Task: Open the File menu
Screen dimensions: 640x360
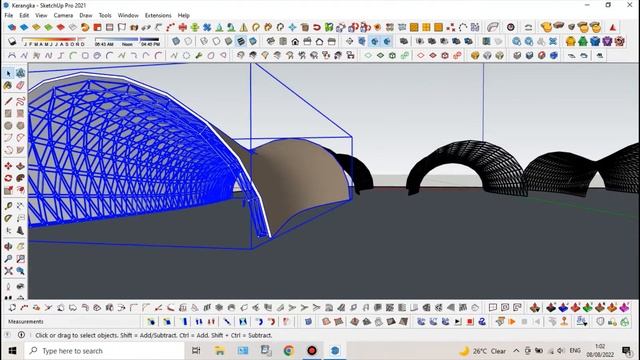Action: [x=9, y=16]
